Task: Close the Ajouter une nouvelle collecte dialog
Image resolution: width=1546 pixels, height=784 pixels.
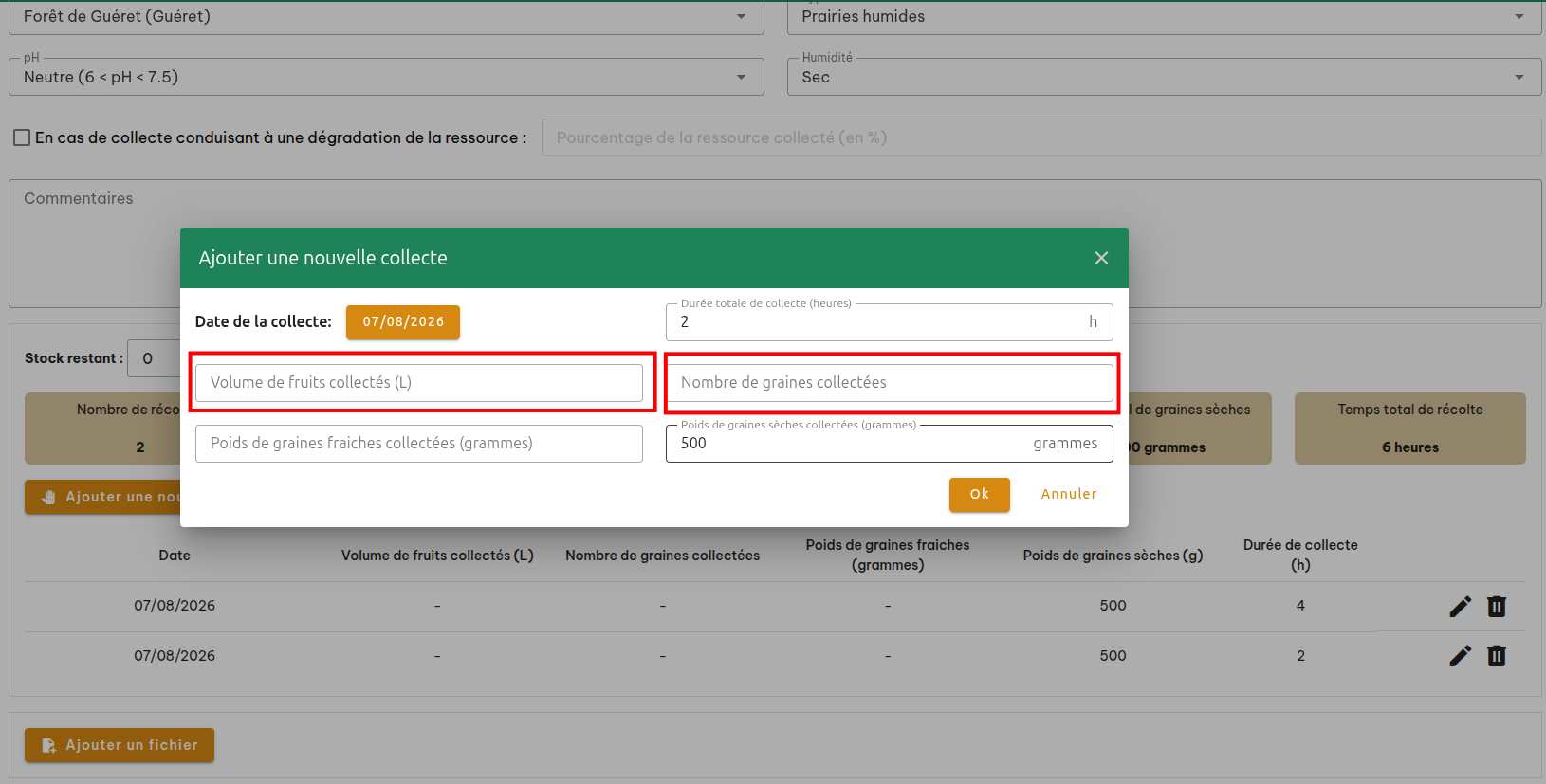Action: point(1101,258)
